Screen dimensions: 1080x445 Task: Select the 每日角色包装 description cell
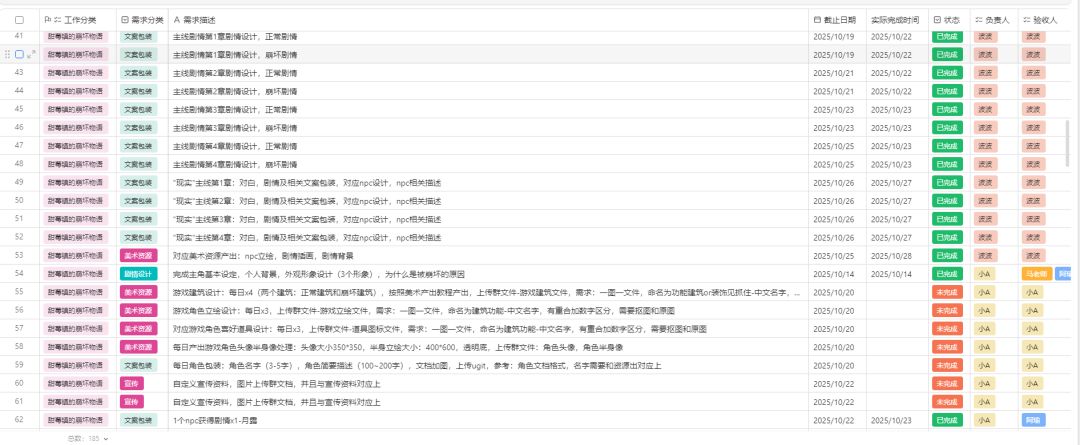click(488, 366)
